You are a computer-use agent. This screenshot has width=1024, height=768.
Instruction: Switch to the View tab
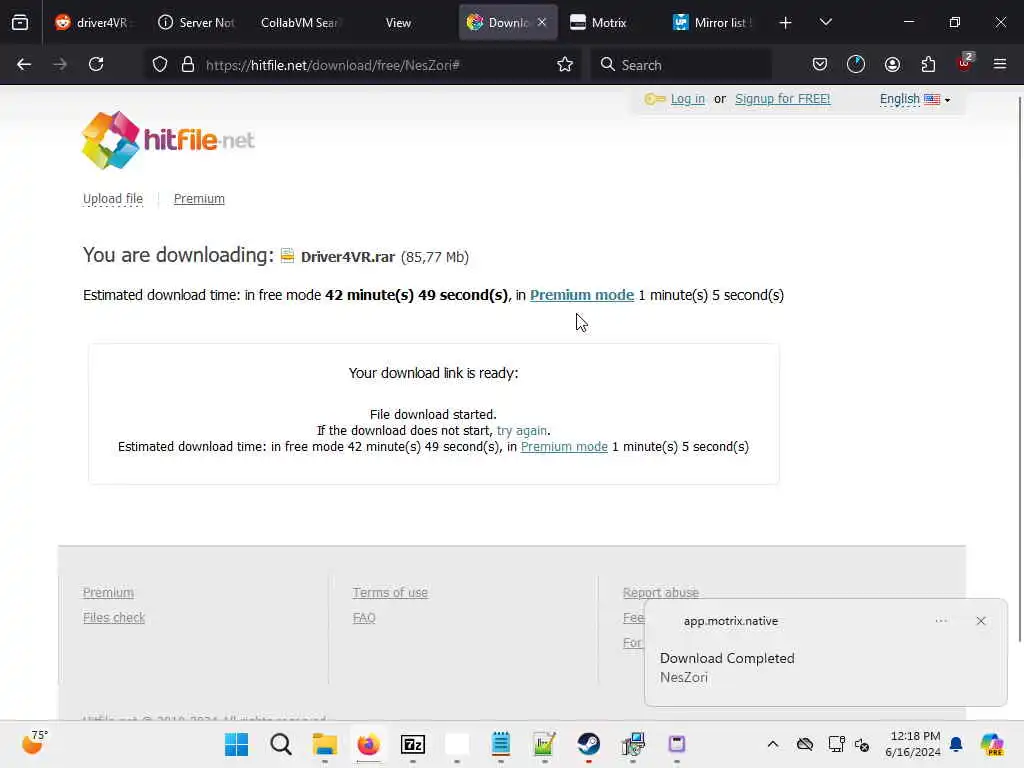tap(398, 23)
